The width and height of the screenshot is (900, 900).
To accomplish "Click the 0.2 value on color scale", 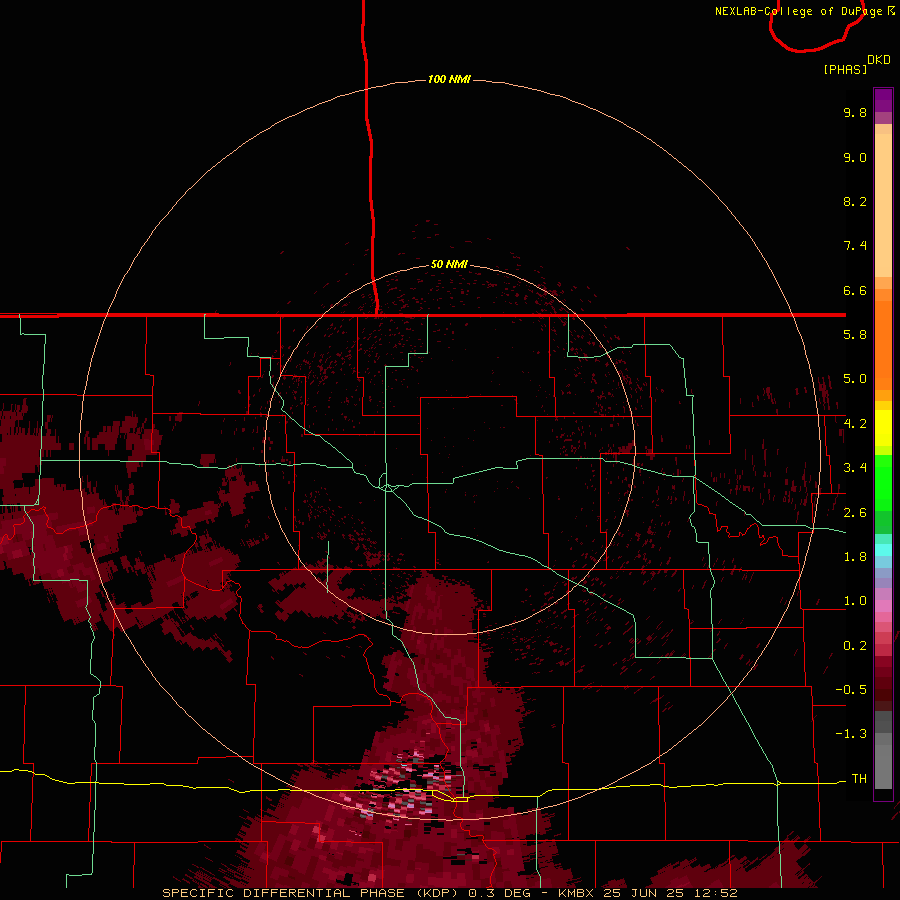I will pos(855,646).
